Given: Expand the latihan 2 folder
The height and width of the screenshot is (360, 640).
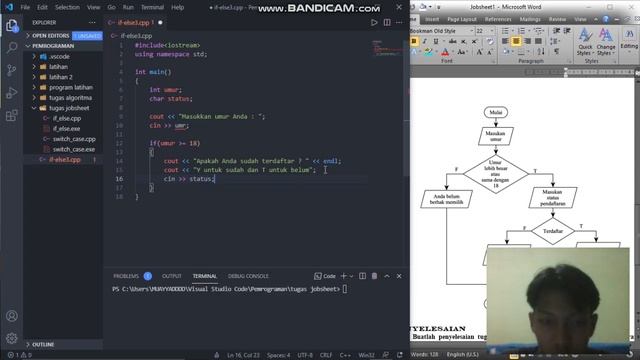Looking at the screenshot, I should pyautogui.click(x=63, y=77).
